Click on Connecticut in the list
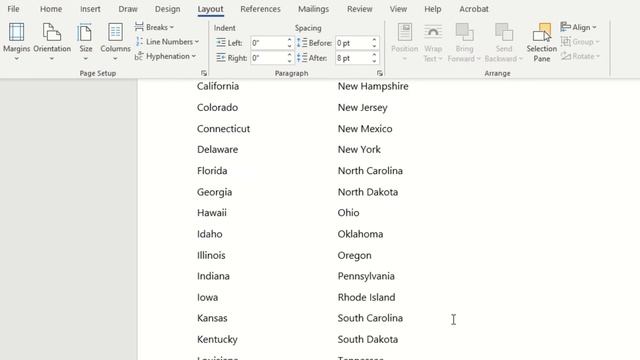This screenshot has width=640, height=360. [x=223, y=129]
